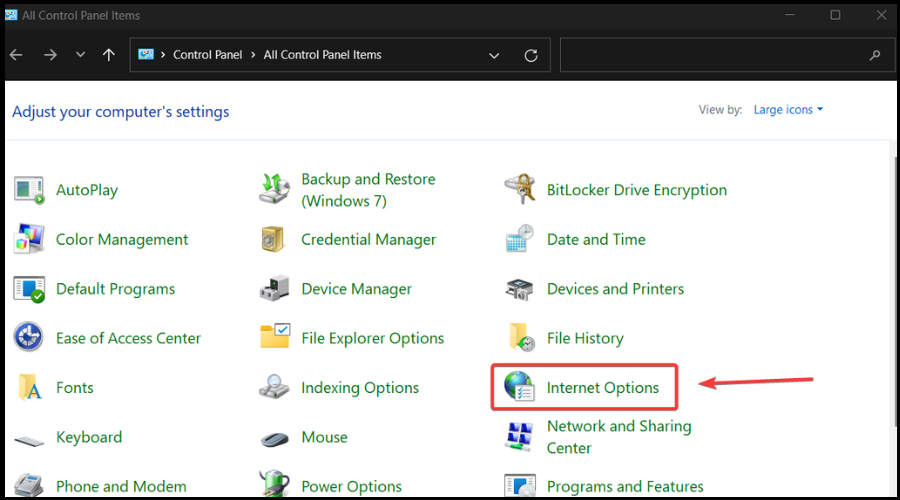Open the Power Options link
The height and width of the screenshot is (500, 900).
click(x=351, y=486)
